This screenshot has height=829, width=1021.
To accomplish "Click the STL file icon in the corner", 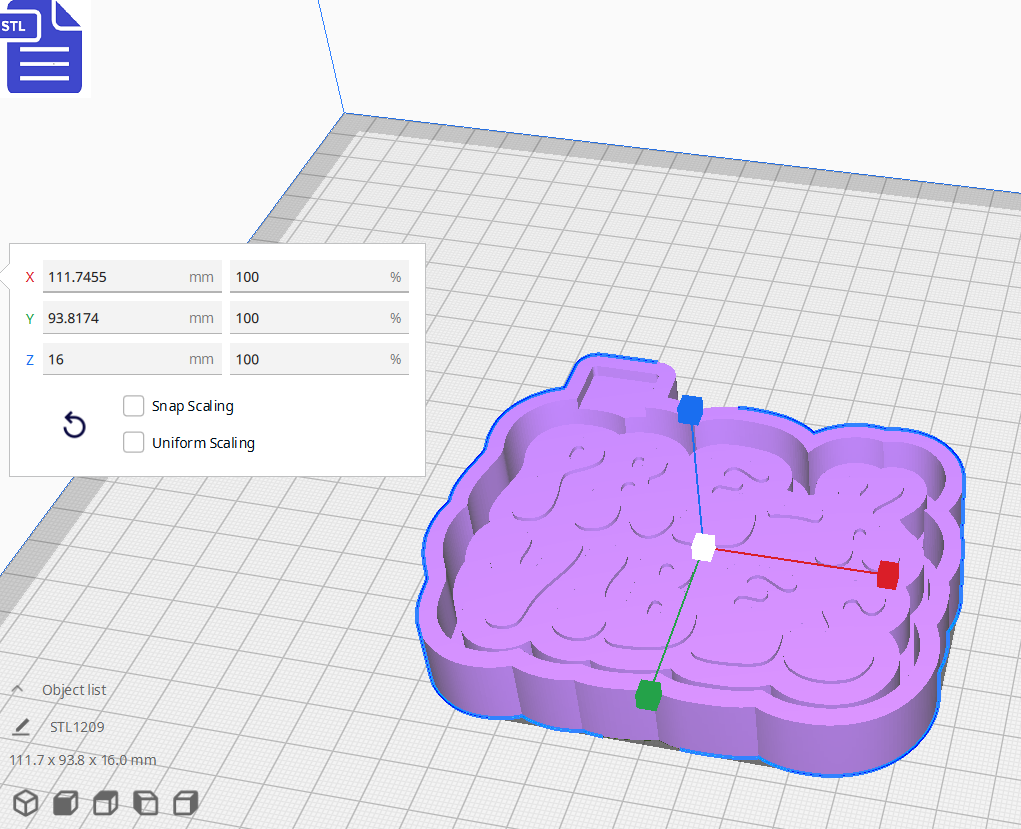I will click(44, 47).
